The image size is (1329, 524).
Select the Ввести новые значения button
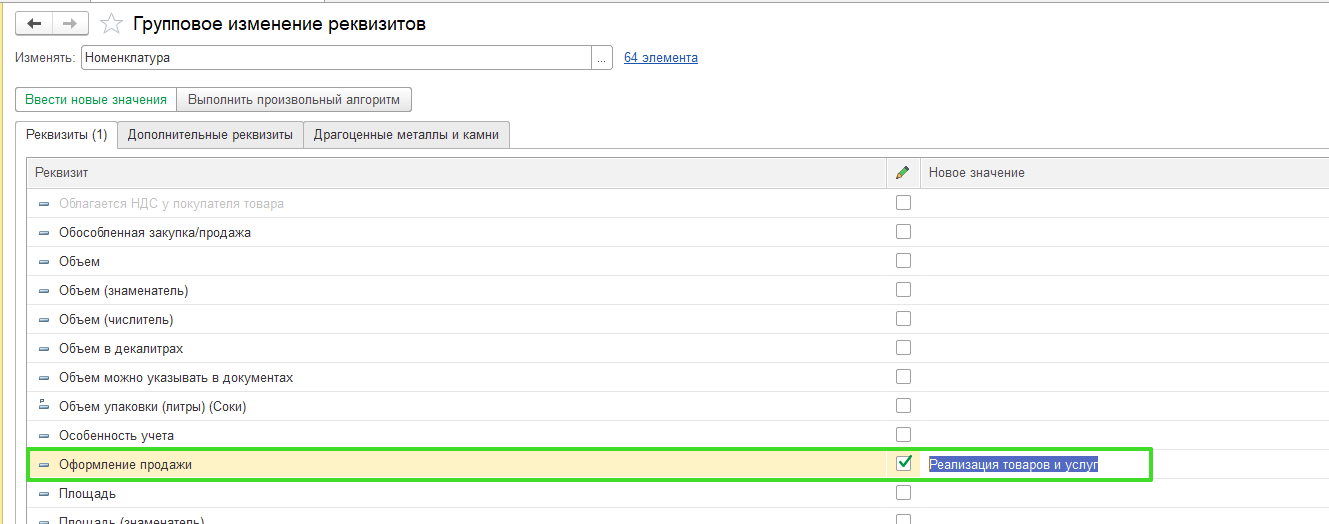(x=96, y=100)
